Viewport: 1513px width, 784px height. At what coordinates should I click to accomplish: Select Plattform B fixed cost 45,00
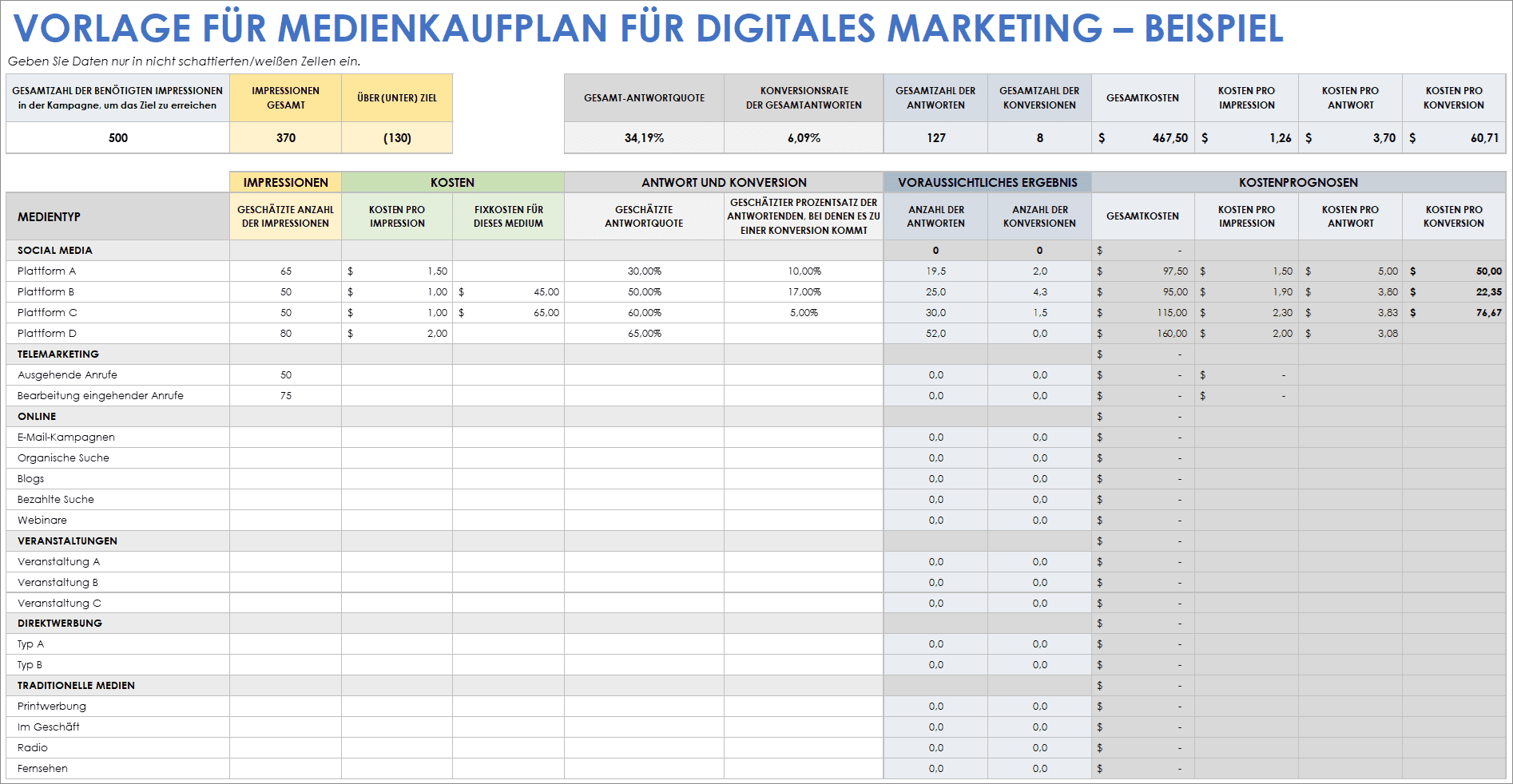[508, 291]
